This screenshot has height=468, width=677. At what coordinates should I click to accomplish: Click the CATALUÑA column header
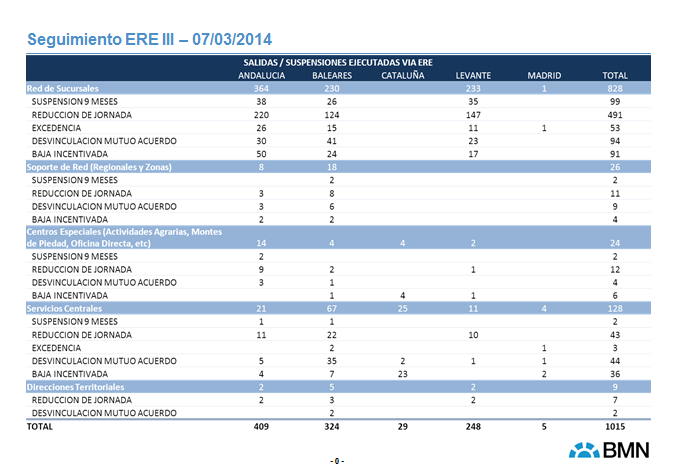tap(402, 76)
